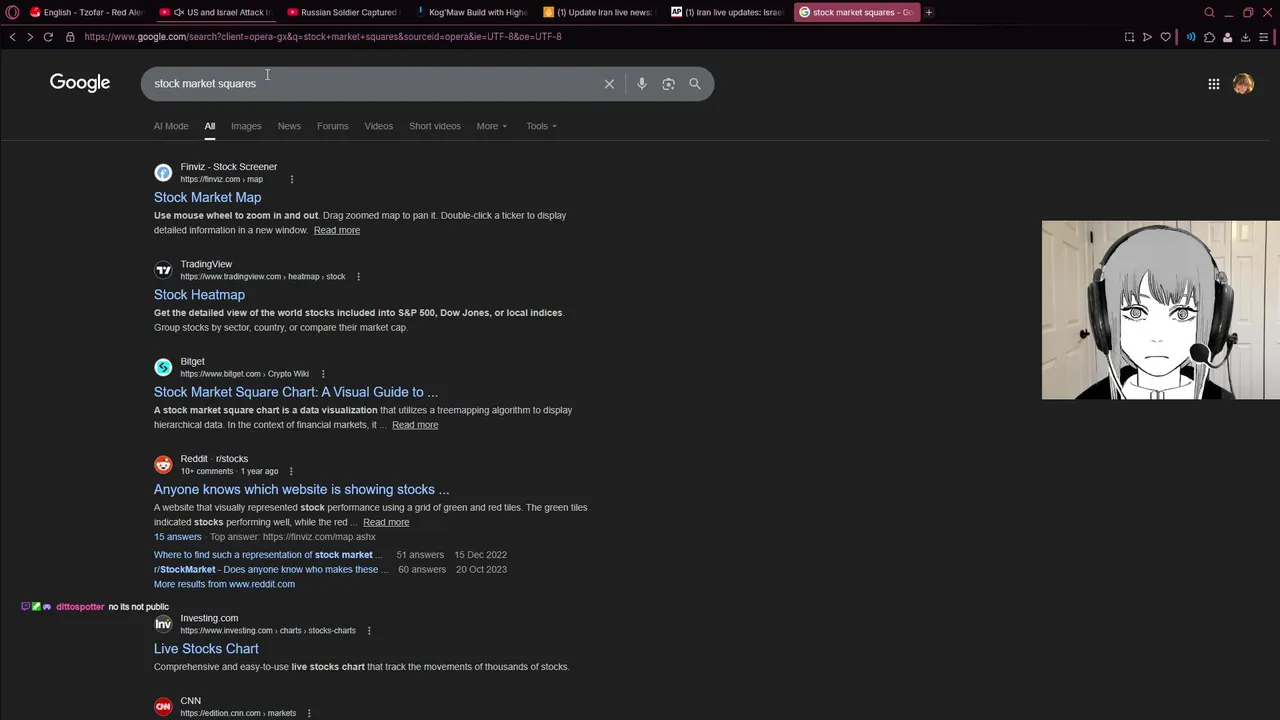Open the Opera send/flow arrow icon
The image size is (1280, 720).
coord(1147,37)
